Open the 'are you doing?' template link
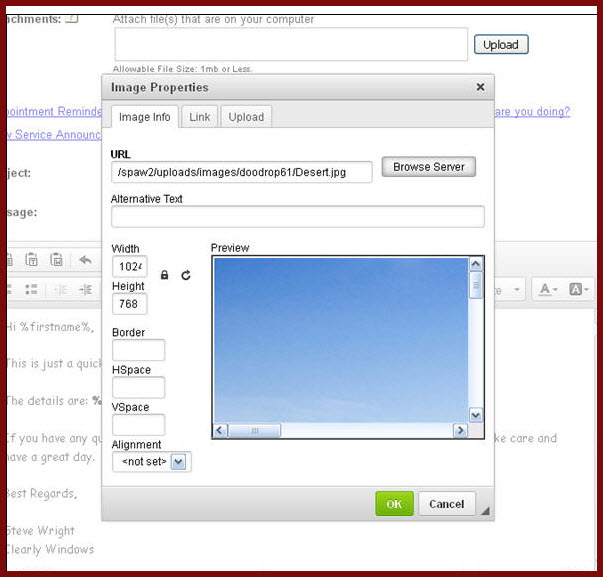This screenshot has height=577, width=603. [x=532, y=111]
